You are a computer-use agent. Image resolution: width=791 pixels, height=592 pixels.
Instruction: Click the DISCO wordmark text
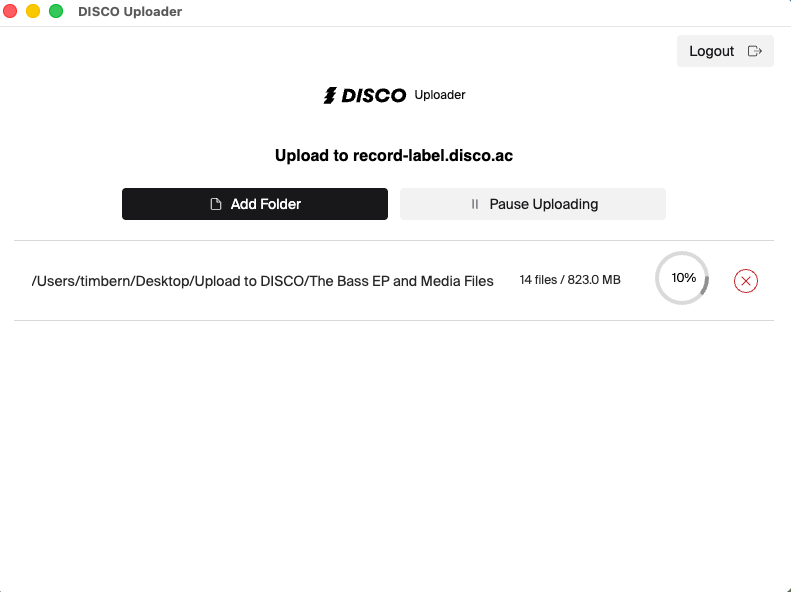pyautogui.click(x=374, y=95)
